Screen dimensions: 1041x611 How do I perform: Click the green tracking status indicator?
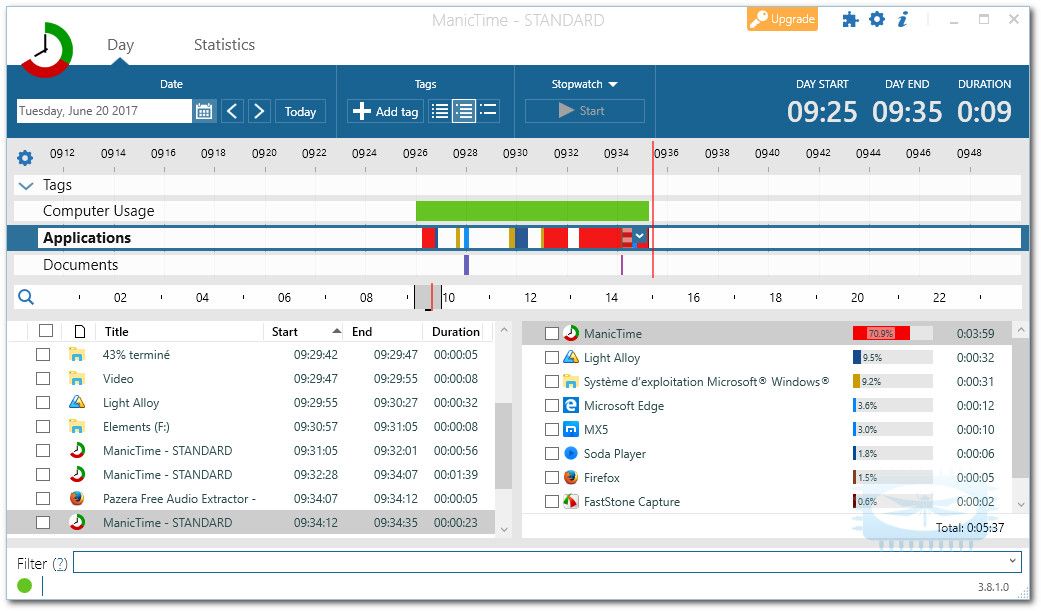tap(25, 586)
